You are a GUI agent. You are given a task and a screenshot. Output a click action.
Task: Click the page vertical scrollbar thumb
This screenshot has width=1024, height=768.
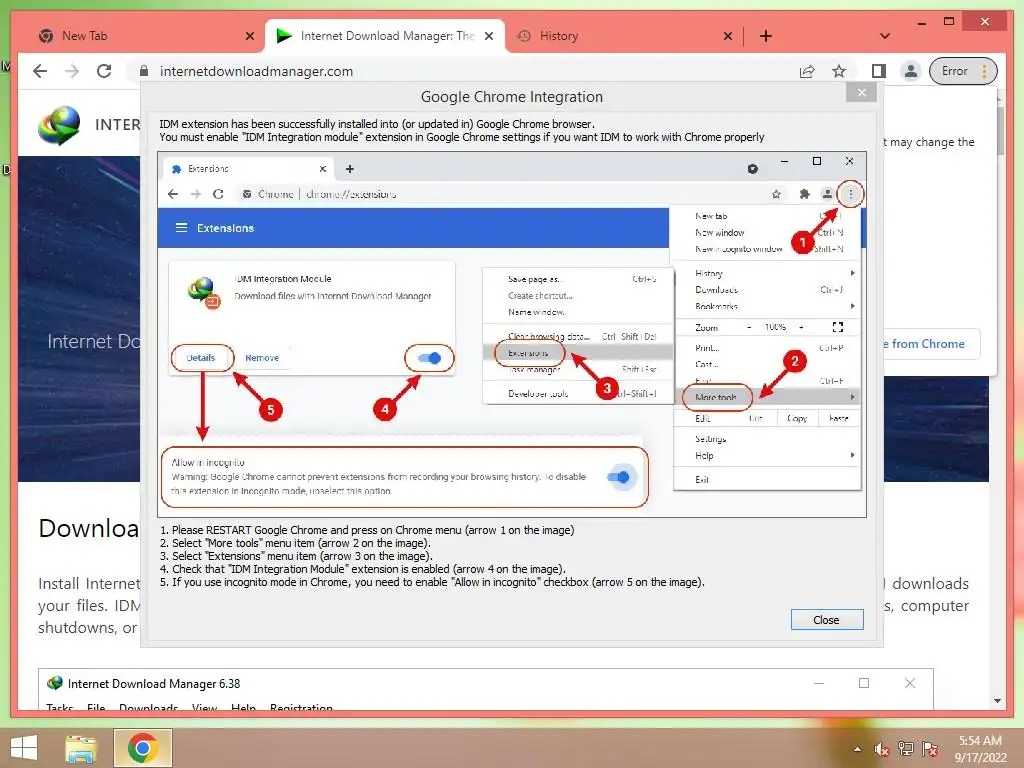[x=1000, y=131]
